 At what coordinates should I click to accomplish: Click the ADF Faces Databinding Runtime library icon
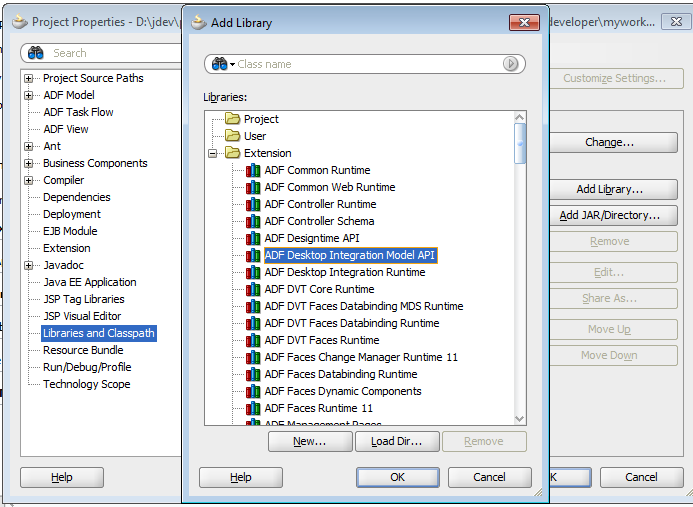click(253, 374)
